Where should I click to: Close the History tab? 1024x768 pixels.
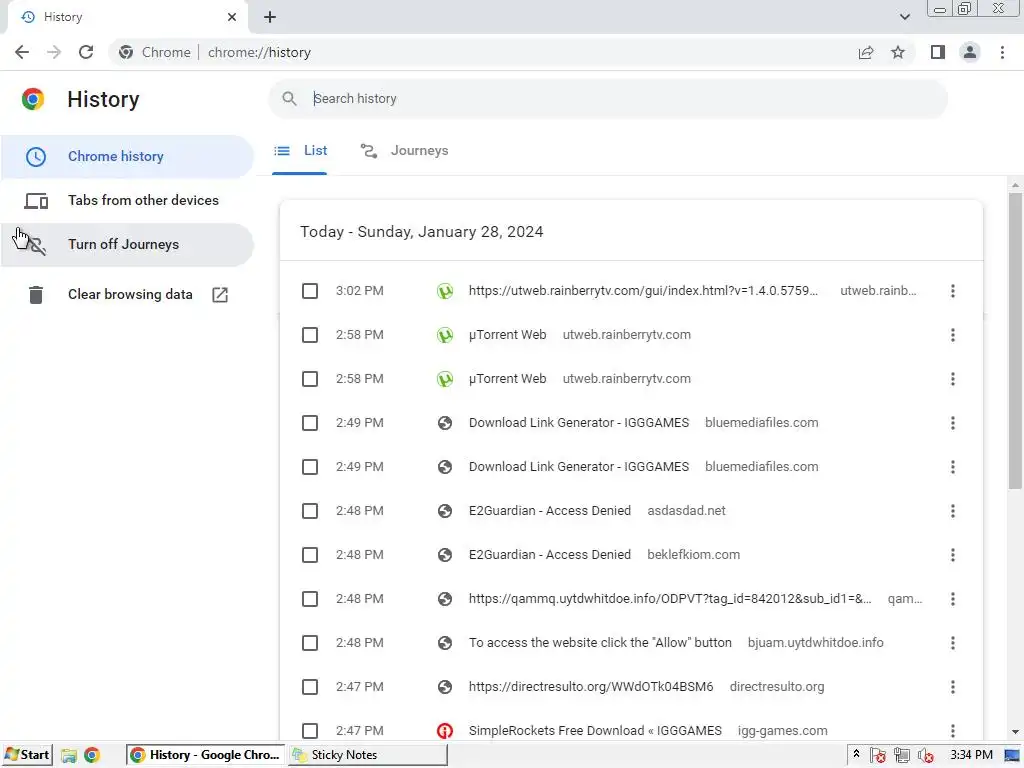click(232, 17)
